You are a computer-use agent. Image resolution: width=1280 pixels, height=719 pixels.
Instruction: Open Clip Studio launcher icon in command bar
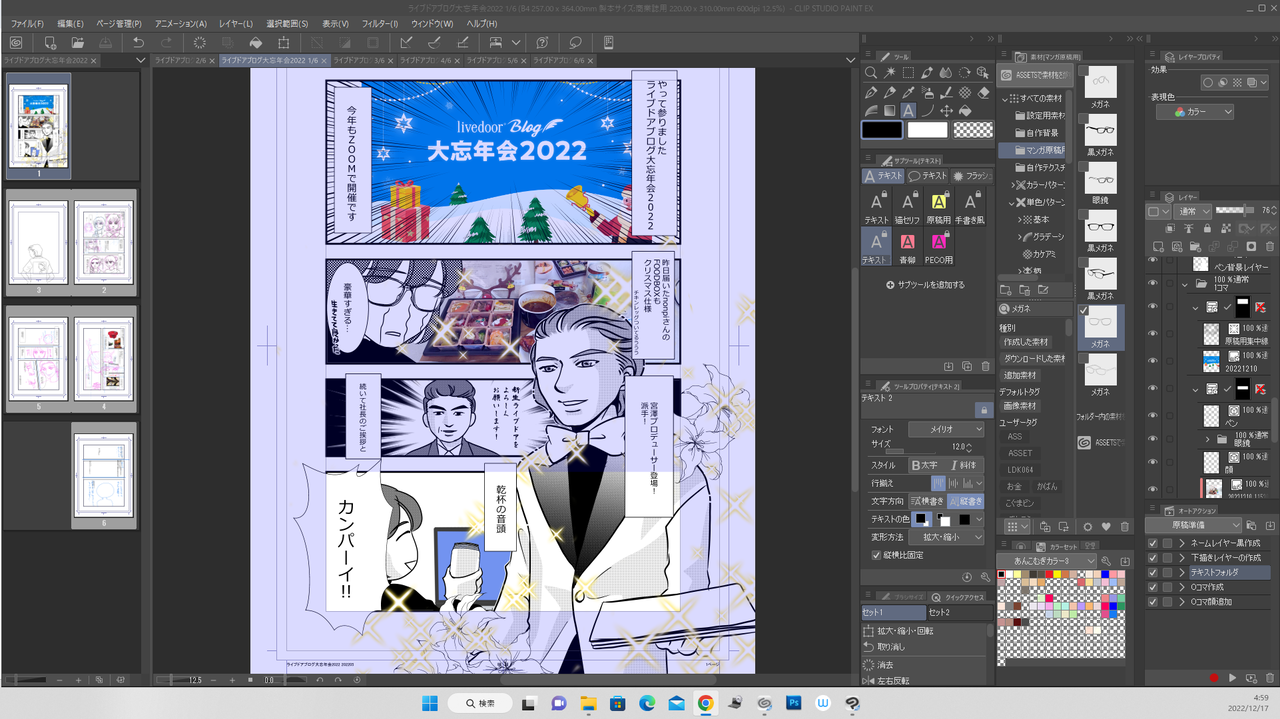[15, 43]
